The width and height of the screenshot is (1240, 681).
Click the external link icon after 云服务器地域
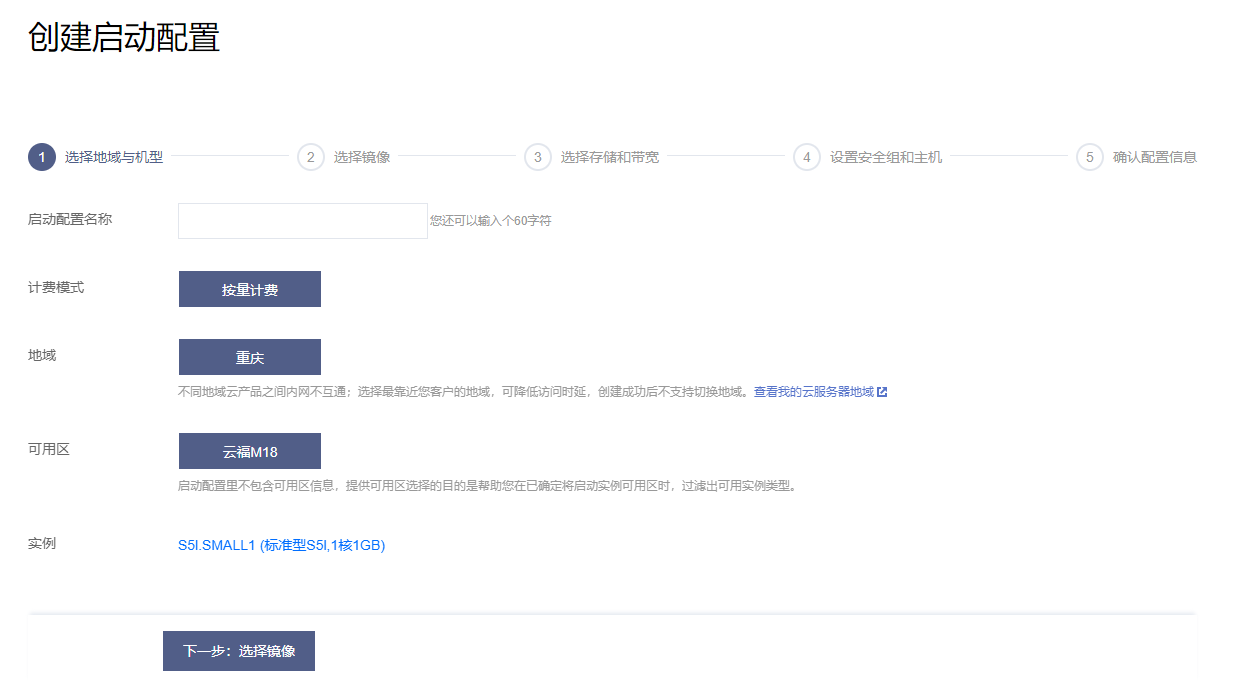pos(882,392)
